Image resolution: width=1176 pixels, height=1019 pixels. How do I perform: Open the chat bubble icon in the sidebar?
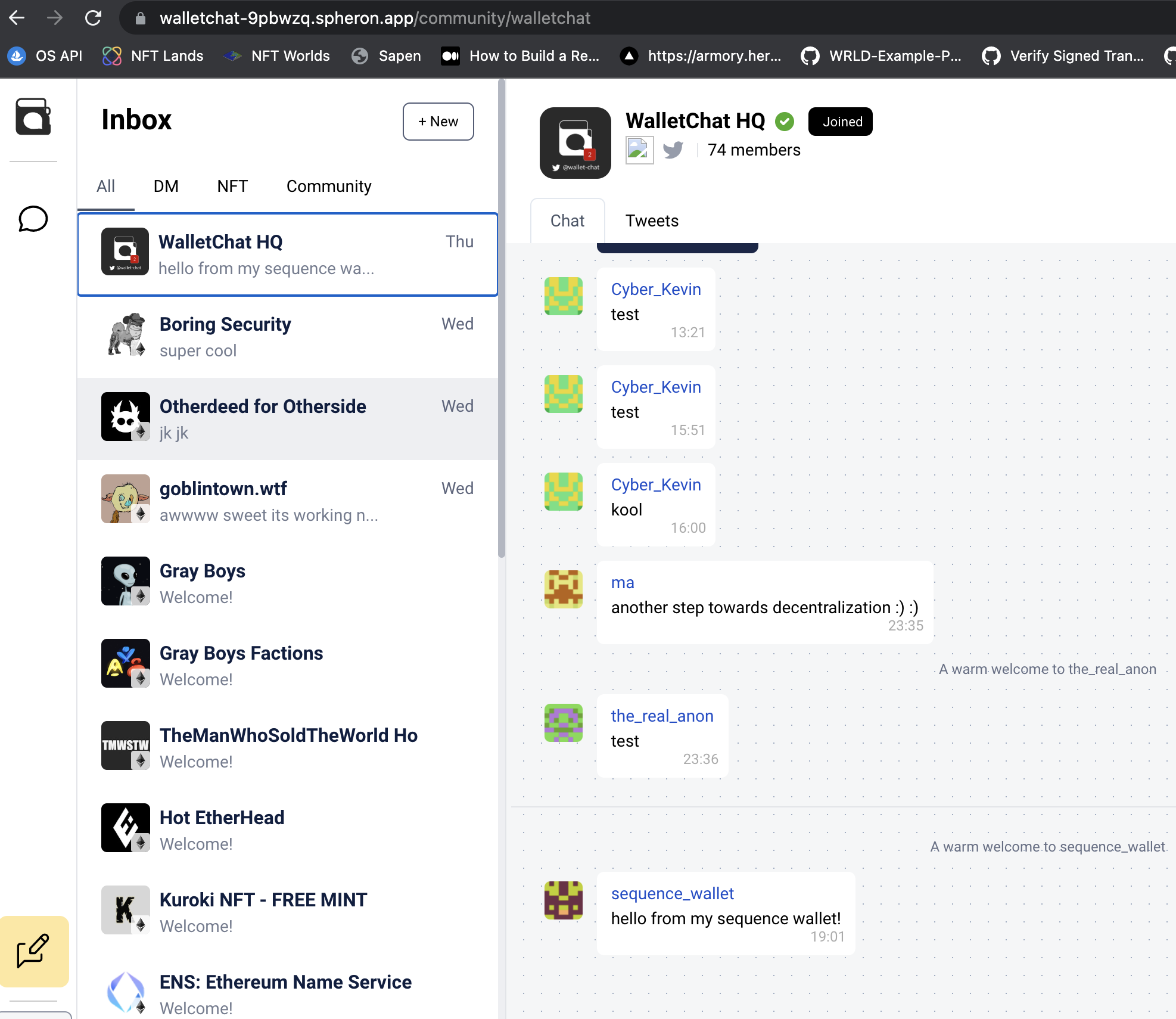[33, 219]
